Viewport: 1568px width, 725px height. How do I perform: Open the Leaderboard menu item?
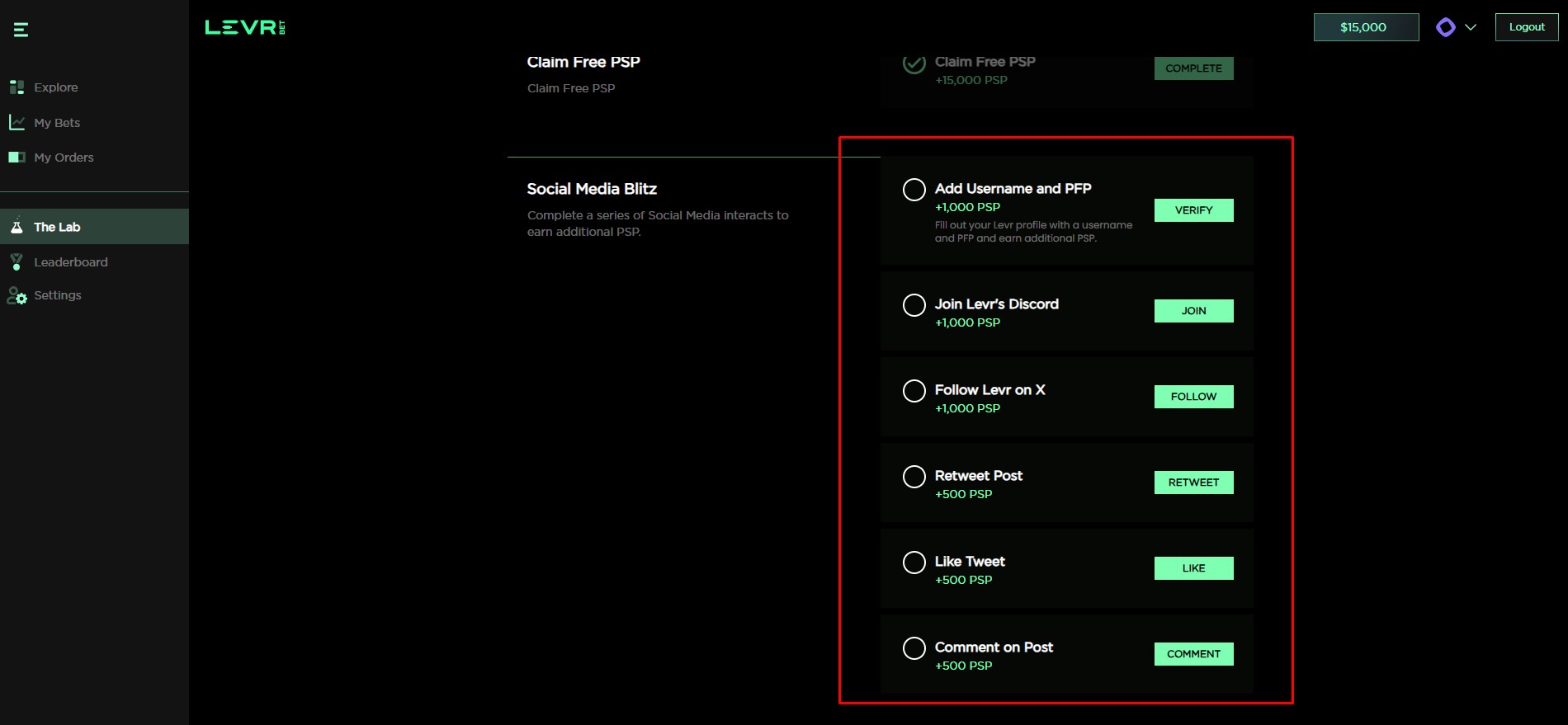pos(71,262)
